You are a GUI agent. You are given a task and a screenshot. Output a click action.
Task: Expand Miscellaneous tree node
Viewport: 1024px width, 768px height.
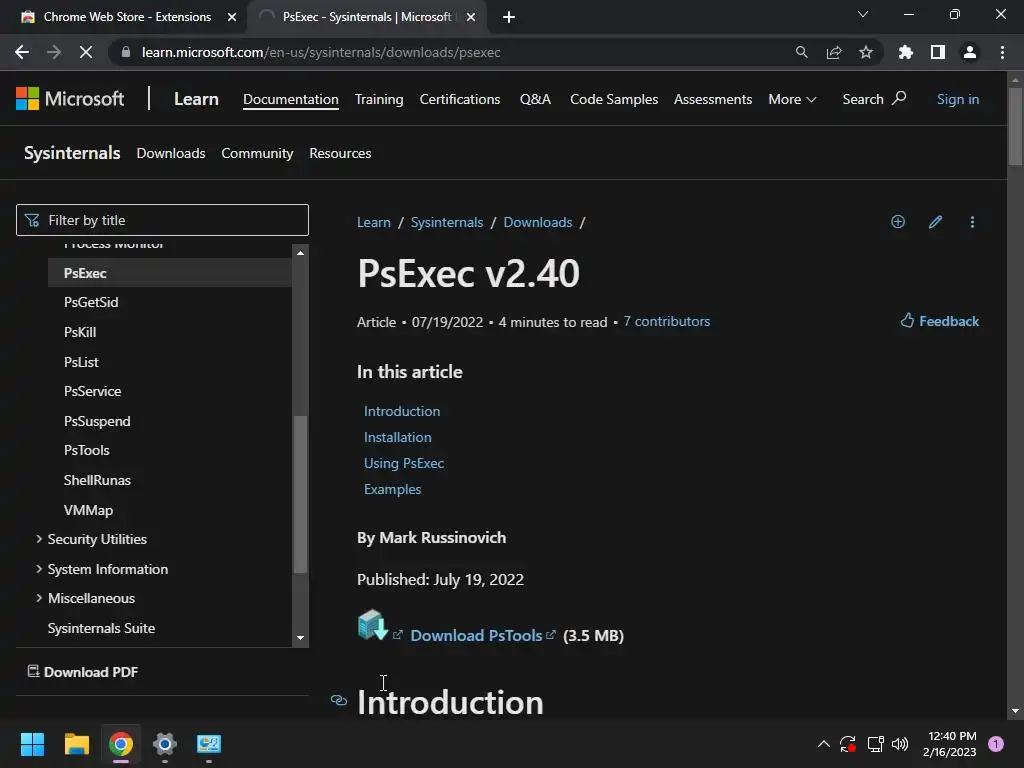[x=39, y=598]
